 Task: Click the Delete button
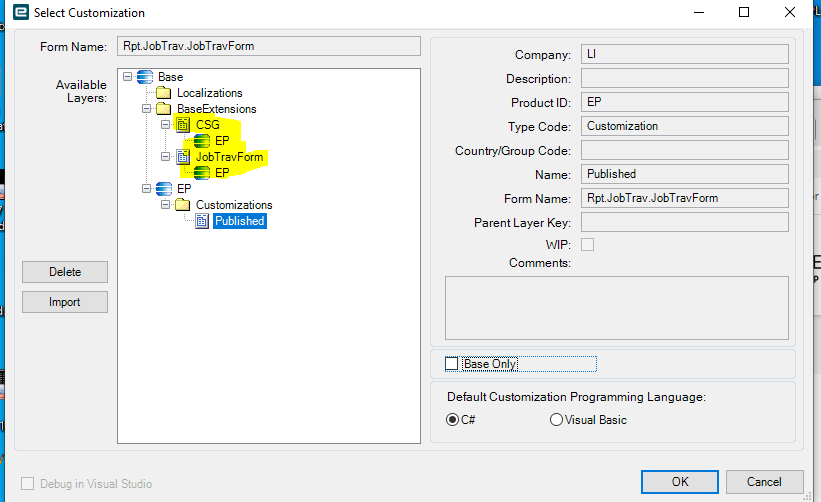point(65,272)
